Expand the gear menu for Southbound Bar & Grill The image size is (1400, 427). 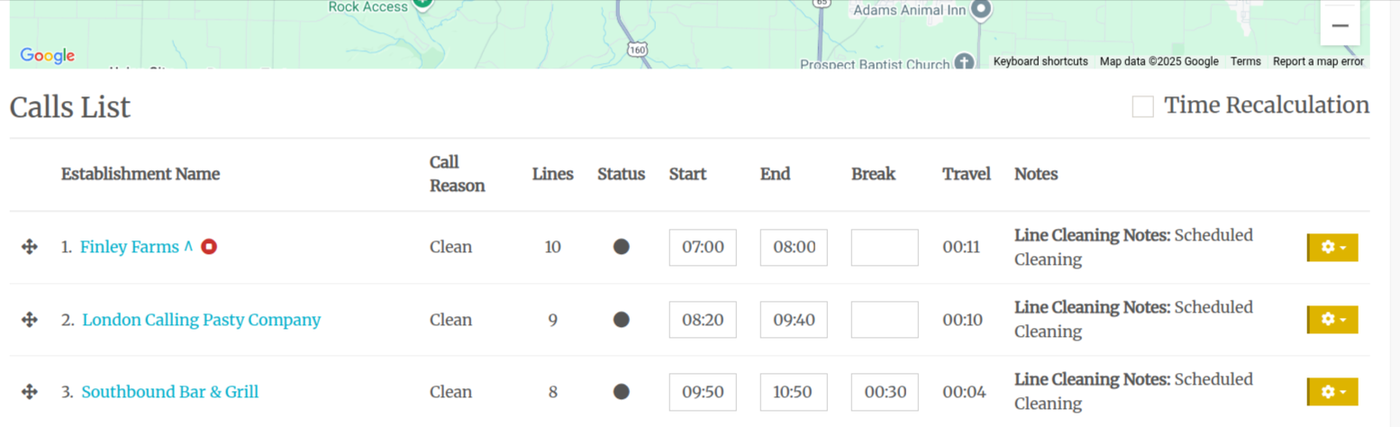(1332, 392)
